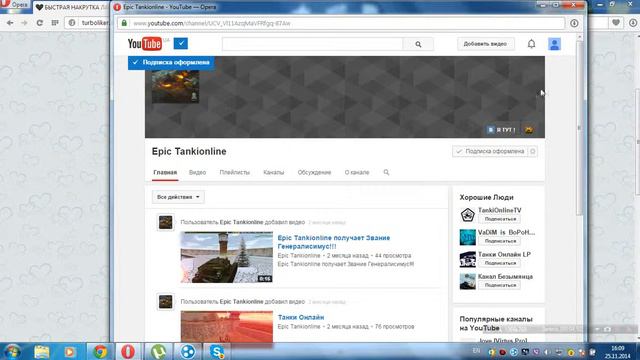Click the VK 'Я тут!' banner link
This screenshot has height=360, width=640.
coord(502,130)
